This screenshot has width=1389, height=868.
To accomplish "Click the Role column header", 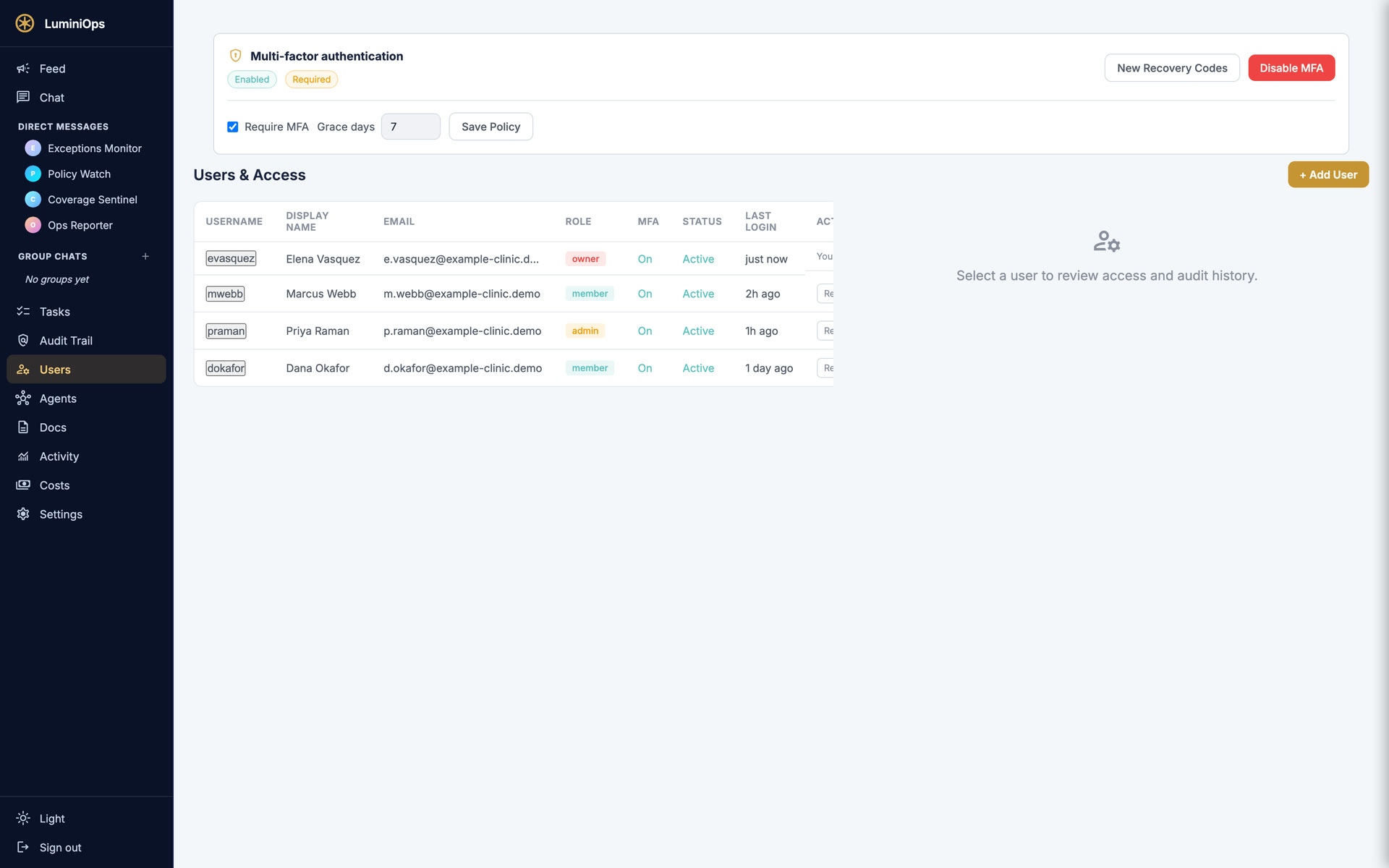I will click(x=578, y=221).
